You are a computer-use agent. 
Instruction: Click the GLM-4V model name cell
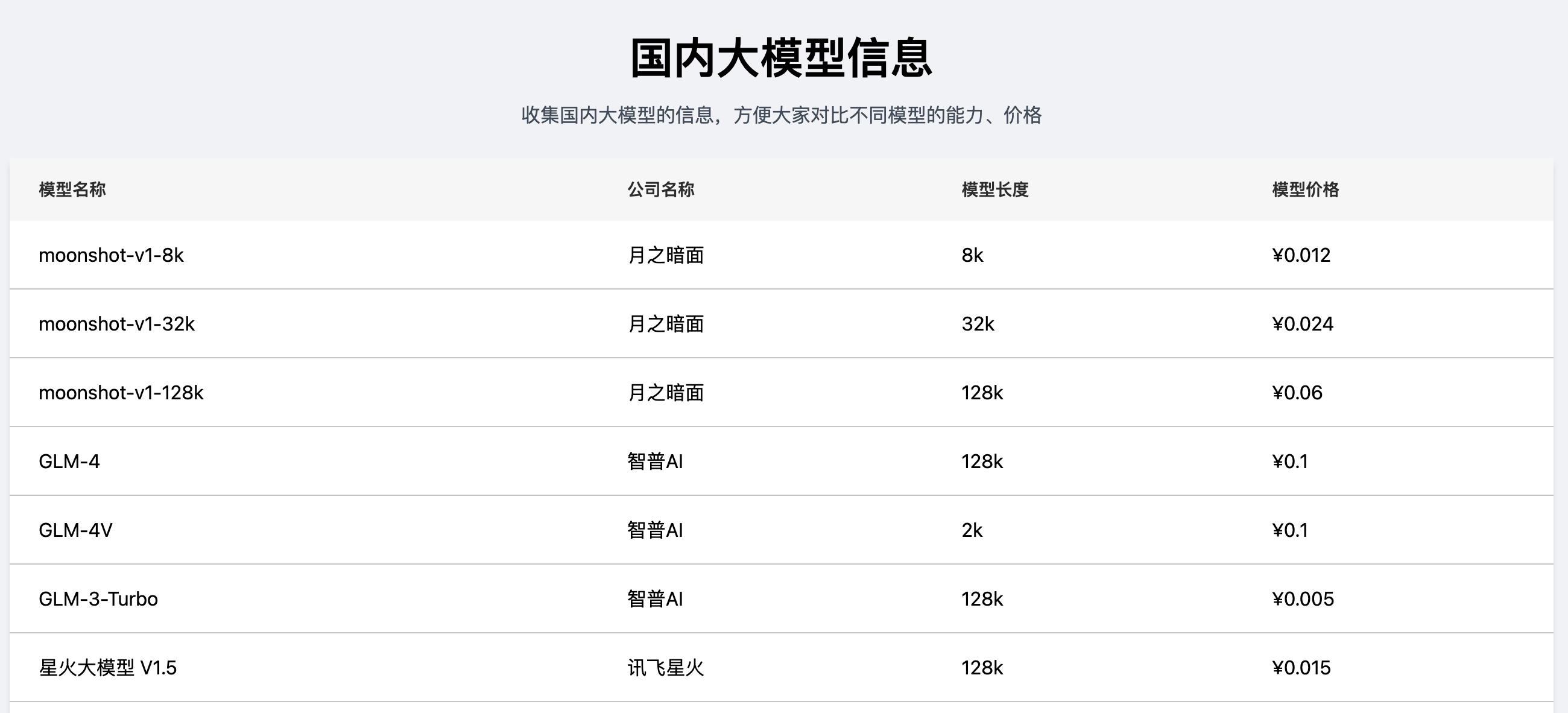(x=75, y=530)
